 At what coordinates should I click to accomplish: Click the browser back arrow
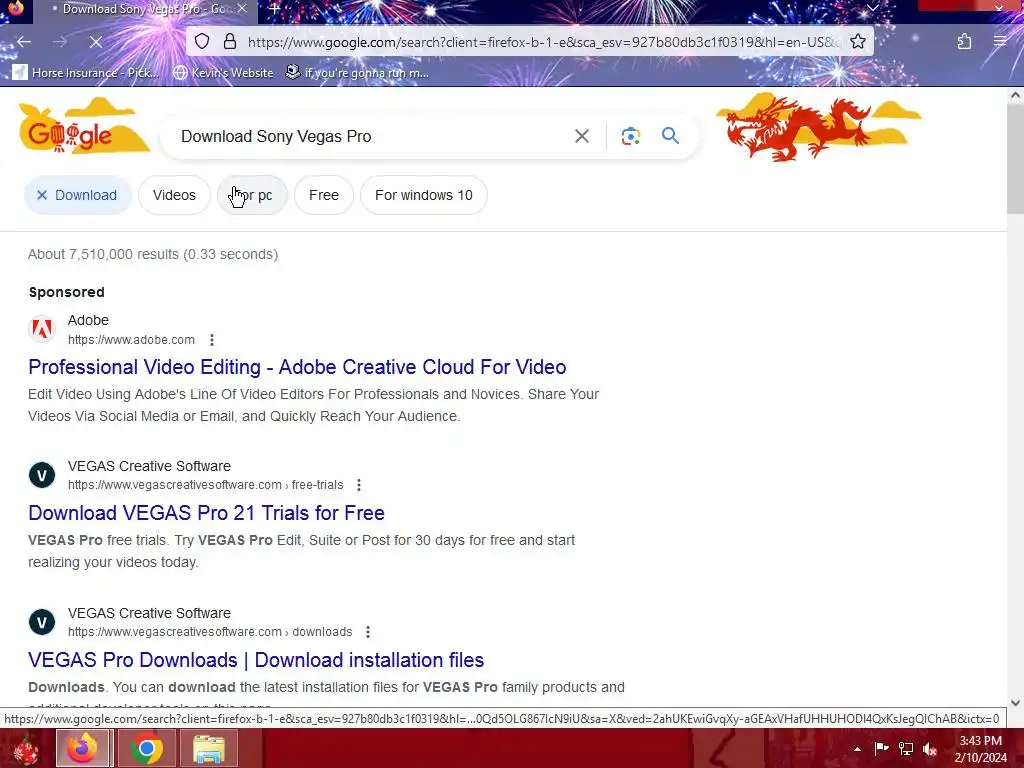coord(24,42)
